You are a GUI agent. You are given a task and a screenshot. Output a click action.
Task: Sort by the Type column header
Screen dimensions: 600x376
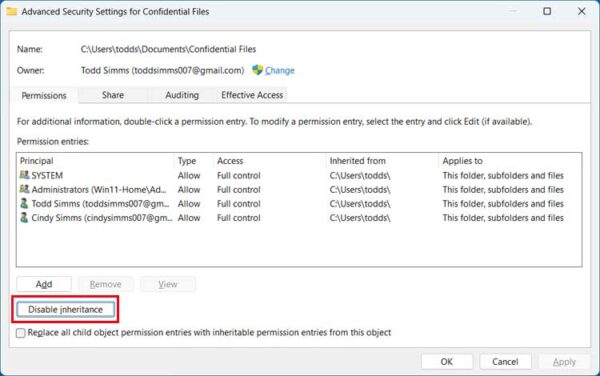(x=194, y=161)
